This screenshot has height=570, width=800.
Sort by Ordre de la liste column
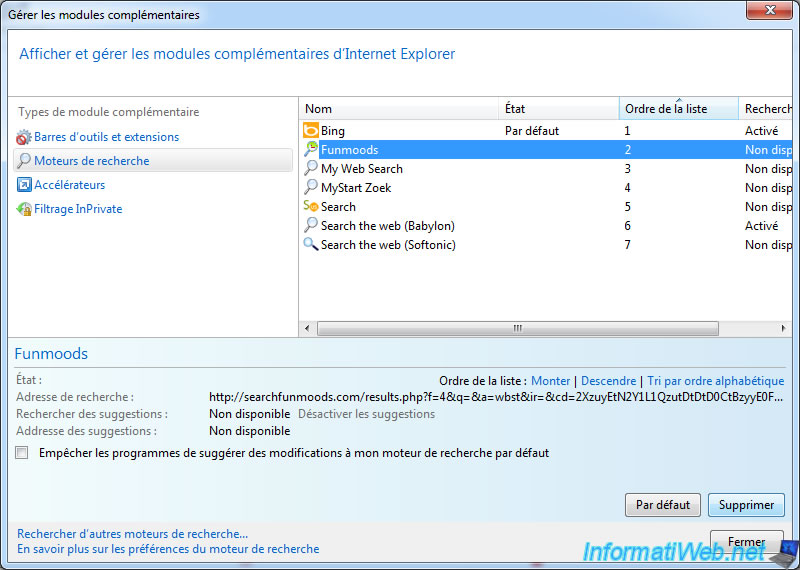point(678,109)
